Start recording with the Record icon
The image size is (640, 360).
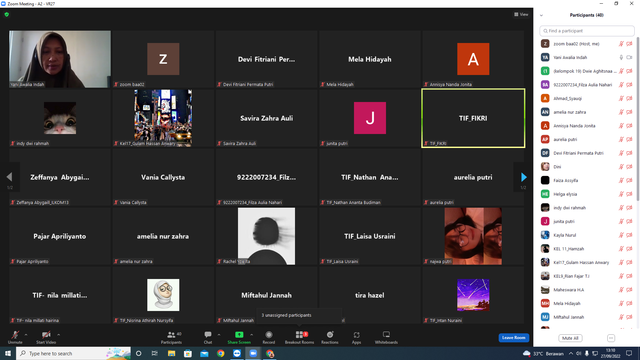pos(269,335)
